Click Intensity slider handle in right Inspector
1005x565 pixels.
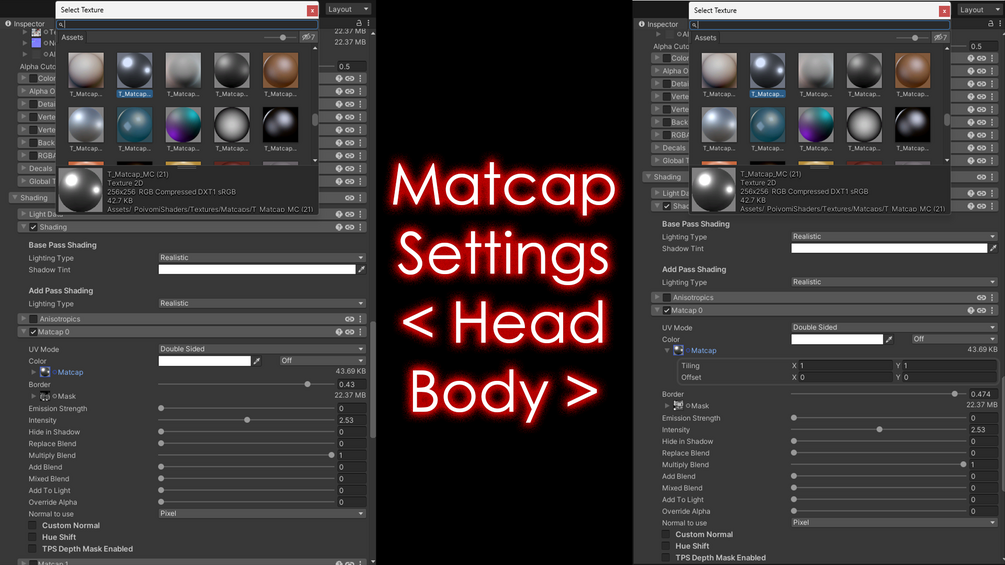click(x=879, y=429)
